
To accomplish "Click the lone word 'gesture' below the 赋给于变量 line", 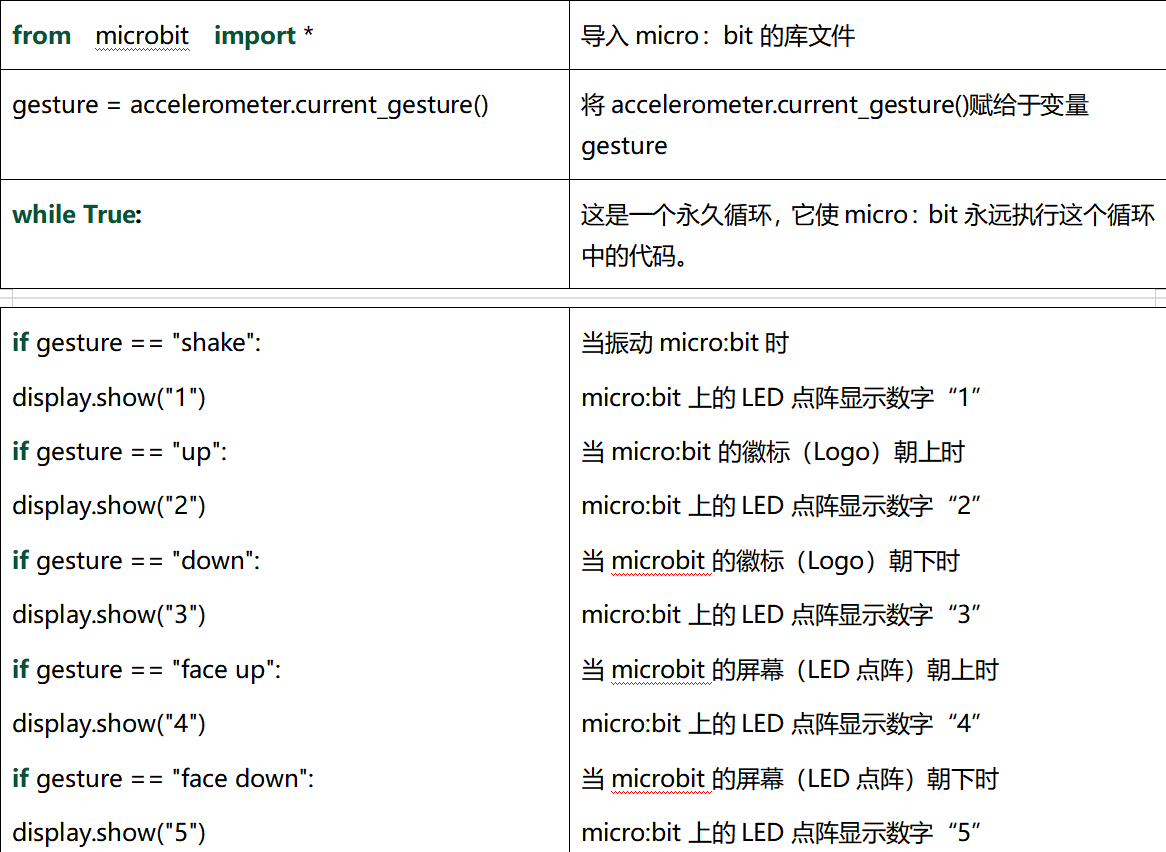I will coord(624,146).
